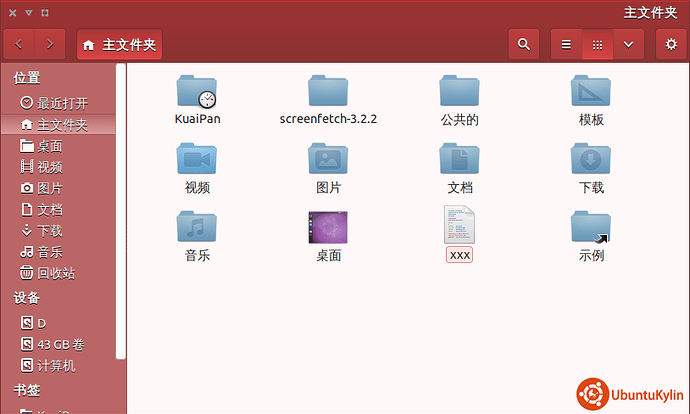Open the 示例 shortcut folder
The height and width of the screenshot is (414, 690).
(591, 227)
